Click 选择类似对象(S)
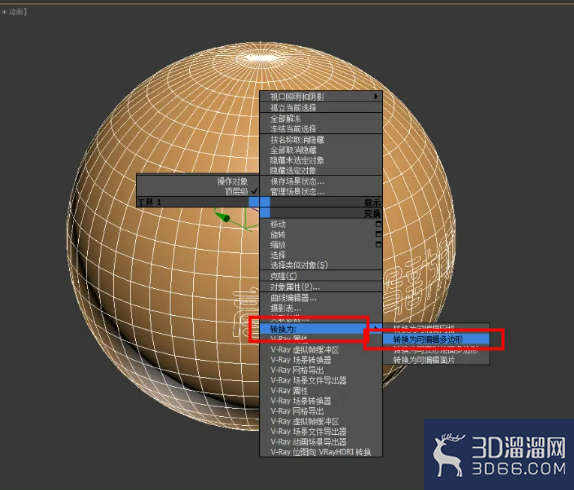 [x=299, y=265]
